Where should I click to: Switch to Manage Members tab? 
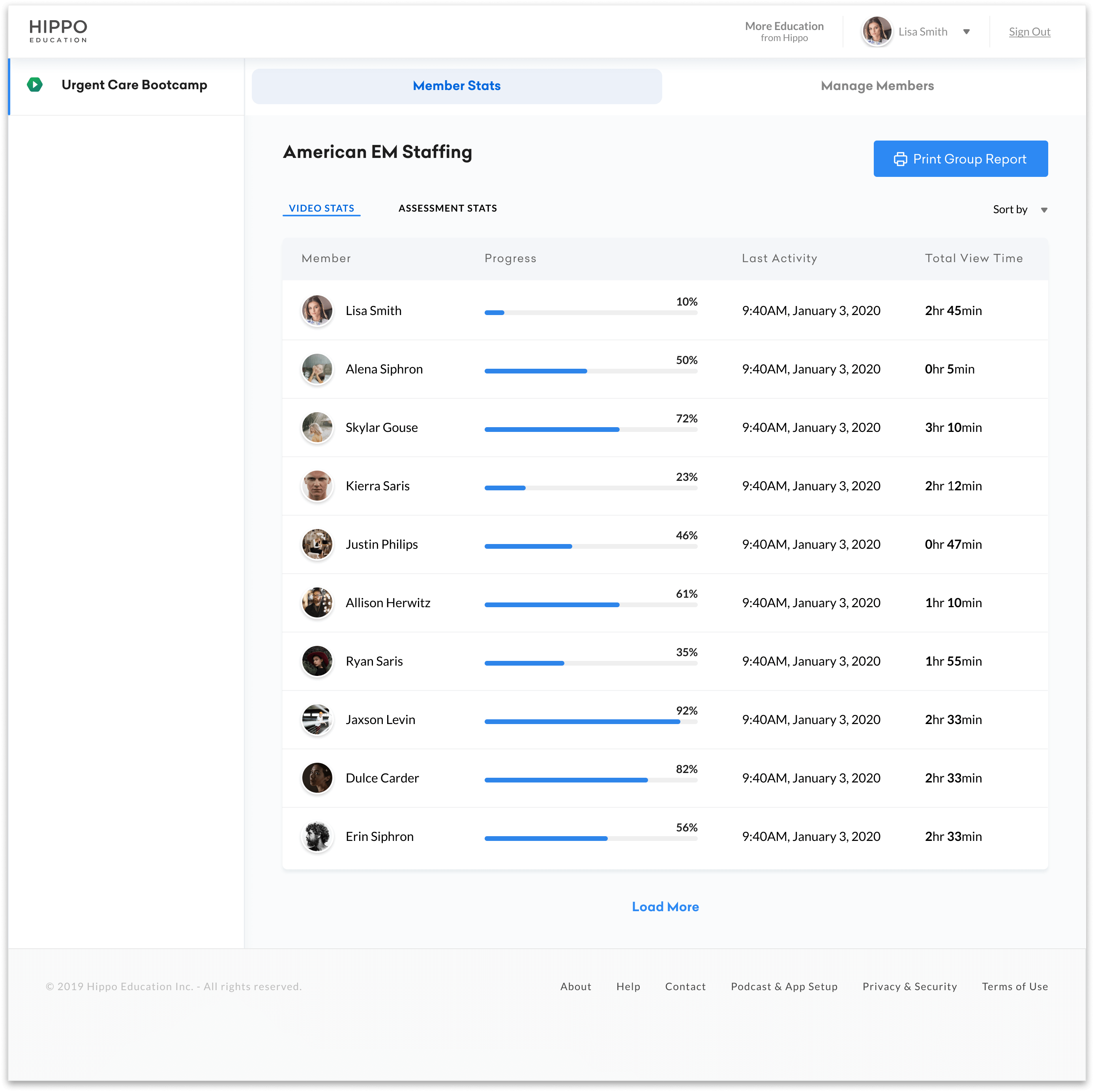[x=877, y=86]
